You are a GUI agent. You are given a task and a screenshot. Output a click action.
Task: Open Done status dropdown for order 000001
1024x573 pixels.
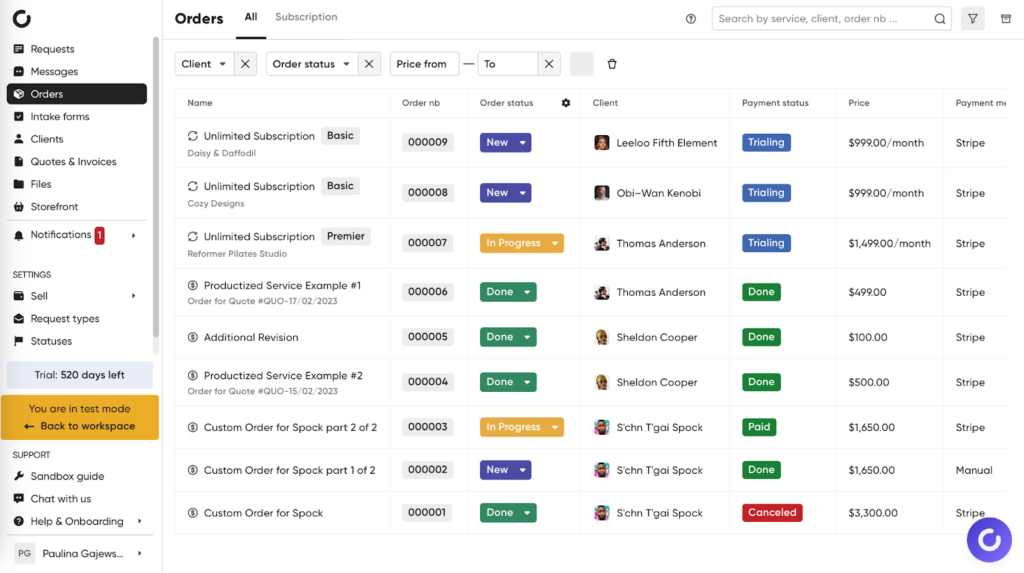[x=508, y=513]
